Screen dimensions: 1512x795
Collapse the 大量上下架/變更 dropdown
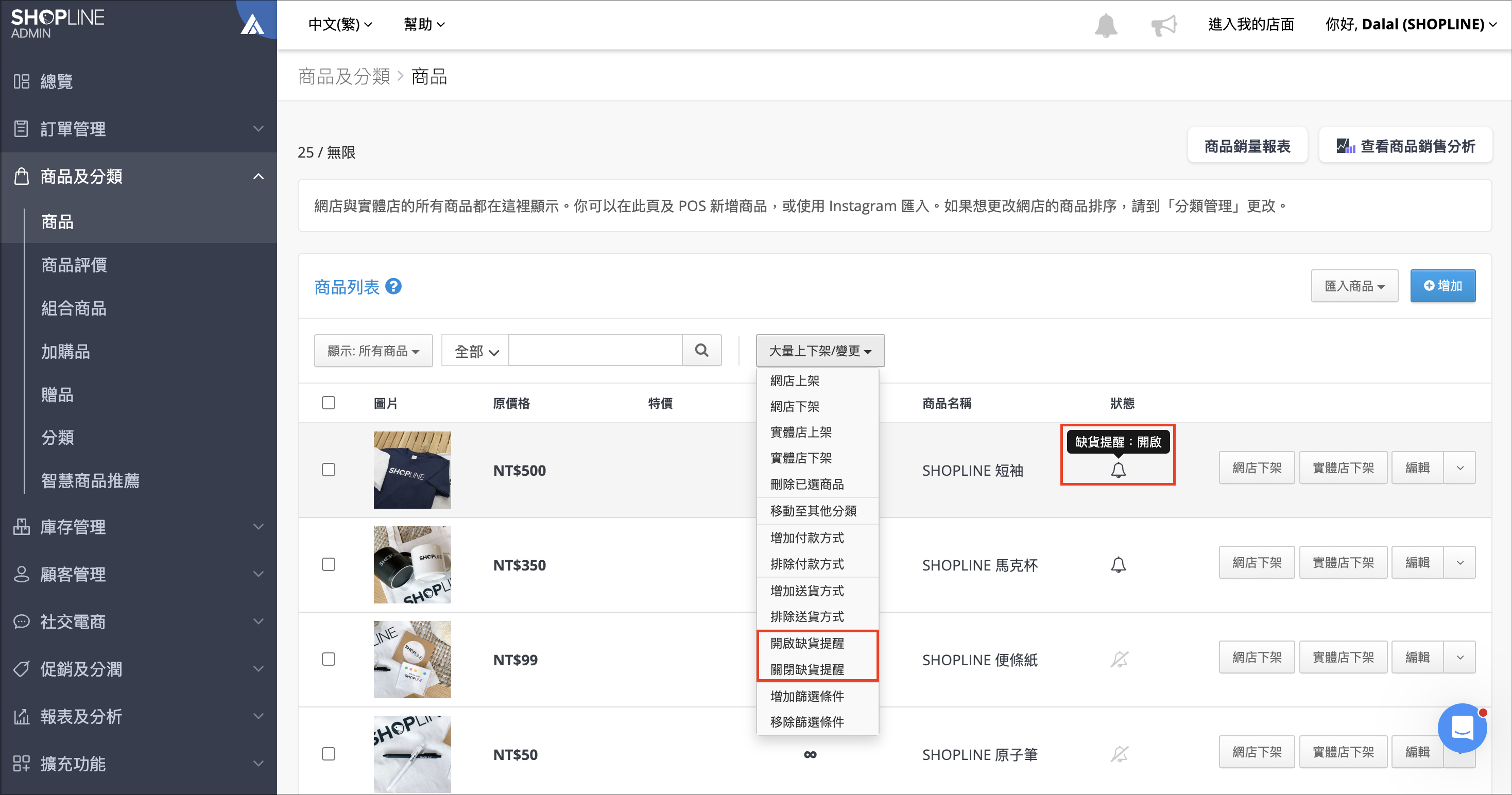point(820,350)
